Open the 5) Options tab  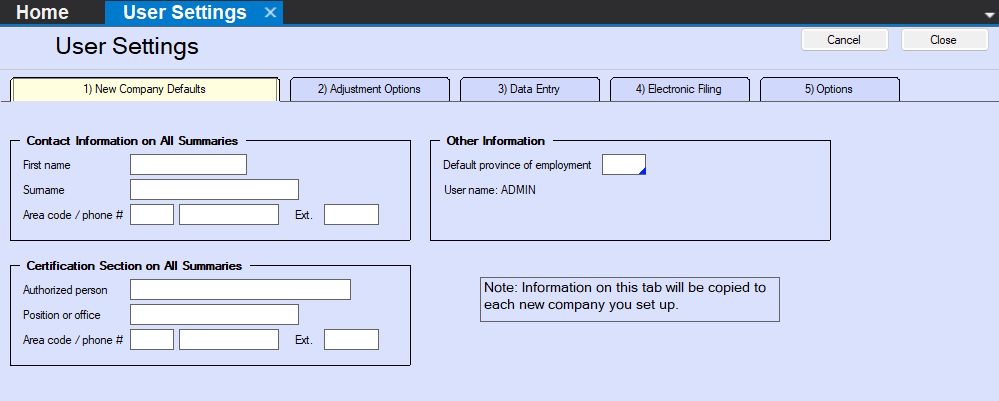point(828,89)
